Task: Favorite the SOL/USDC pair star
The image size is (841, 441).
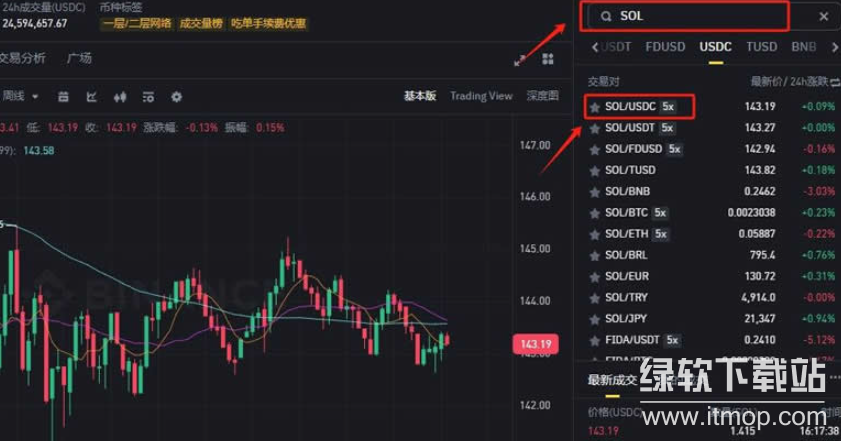Action: point(594,106)
